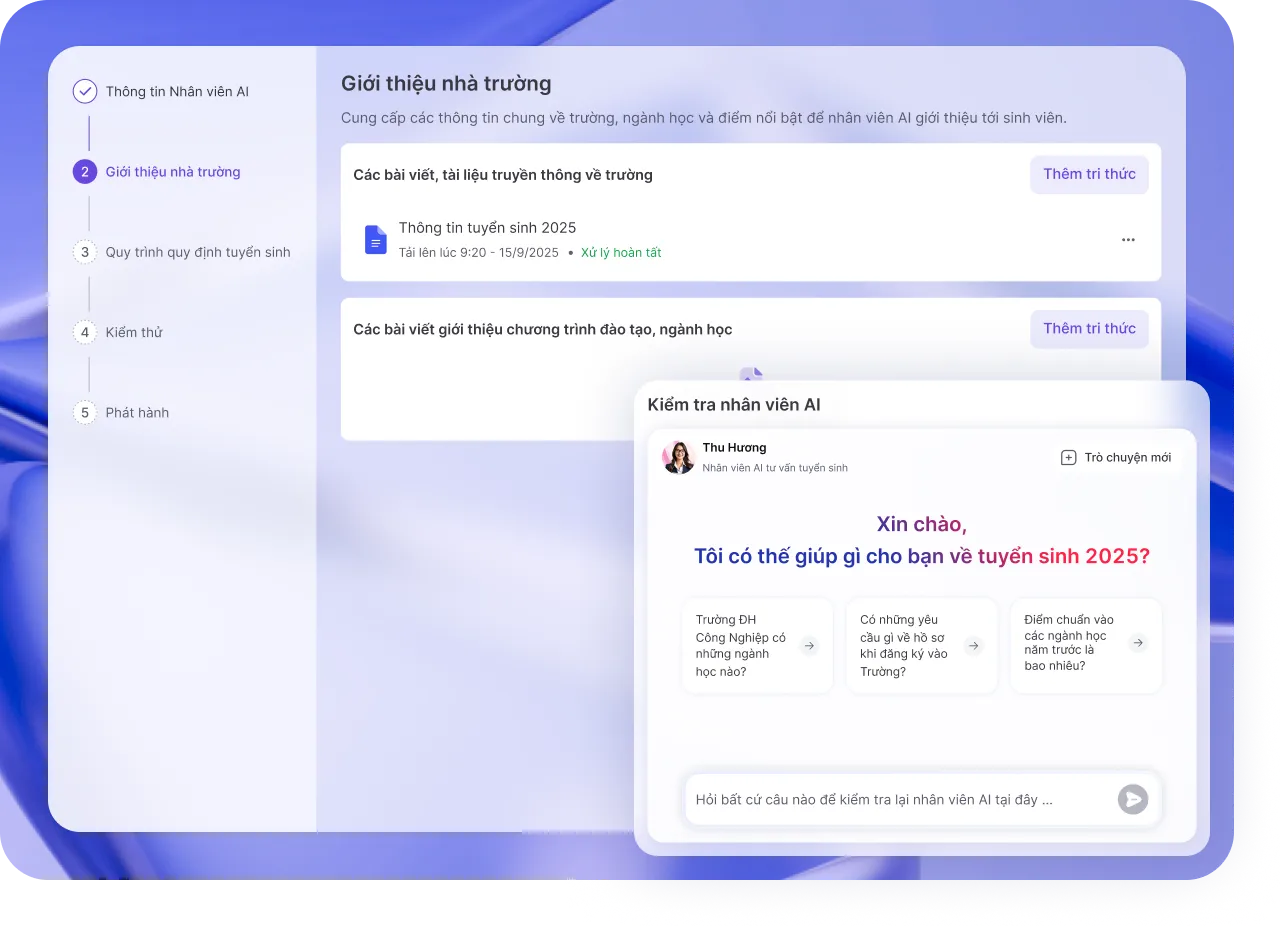Select suggestion about Công Nghiệp university majors
This screenshot has width=1281, height=927.
[x=757, y=646]
